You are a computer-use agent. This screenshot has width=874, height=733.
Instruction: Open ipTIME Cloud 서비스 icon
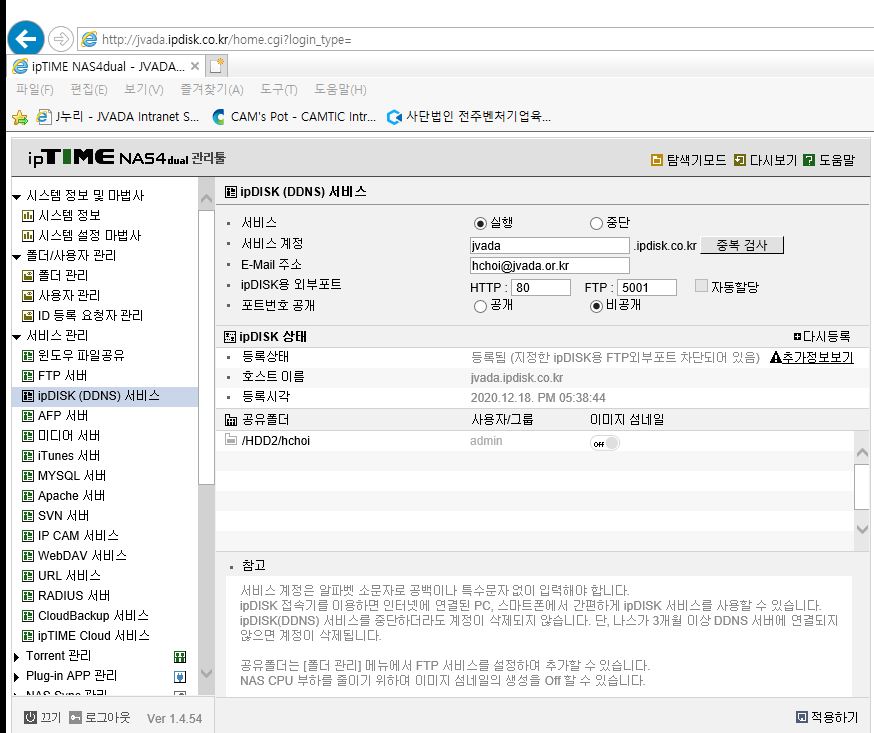coord(28,636)
